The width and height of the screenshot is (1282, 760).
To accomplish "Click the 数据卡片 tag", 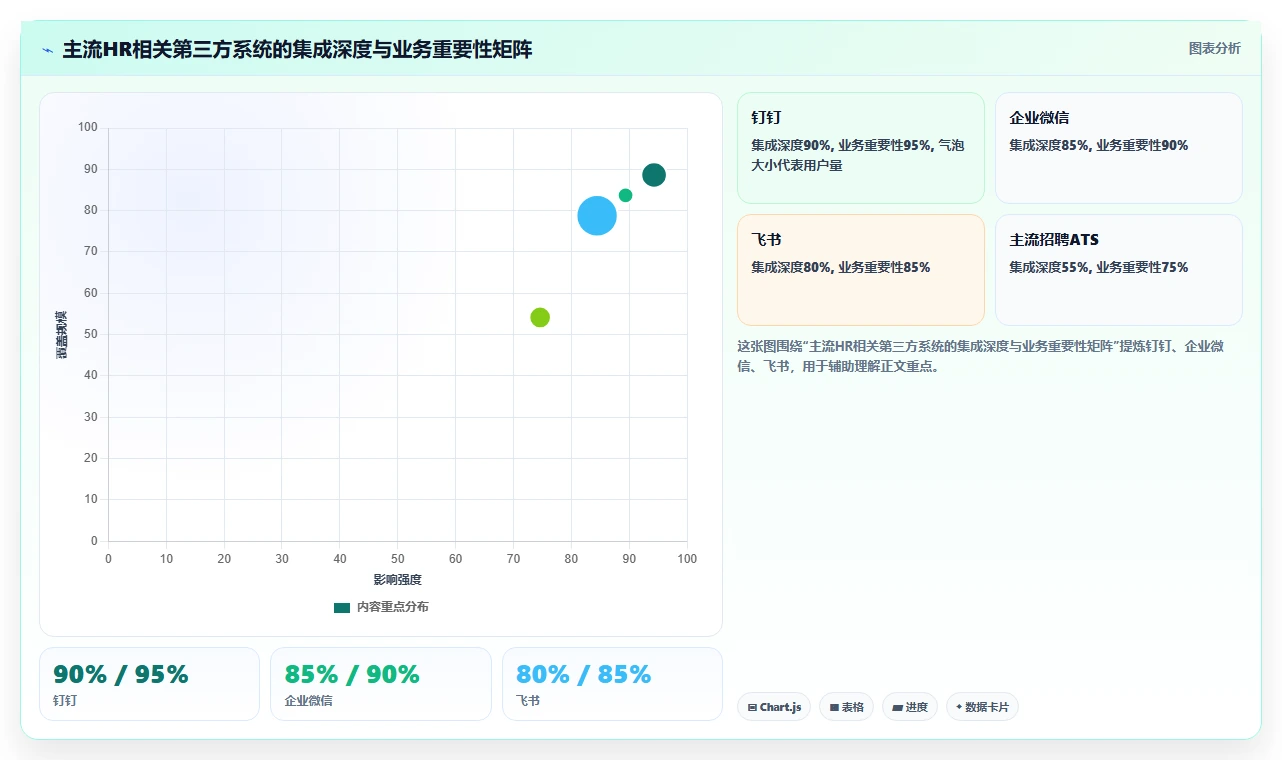I will [x=982, y=707].
